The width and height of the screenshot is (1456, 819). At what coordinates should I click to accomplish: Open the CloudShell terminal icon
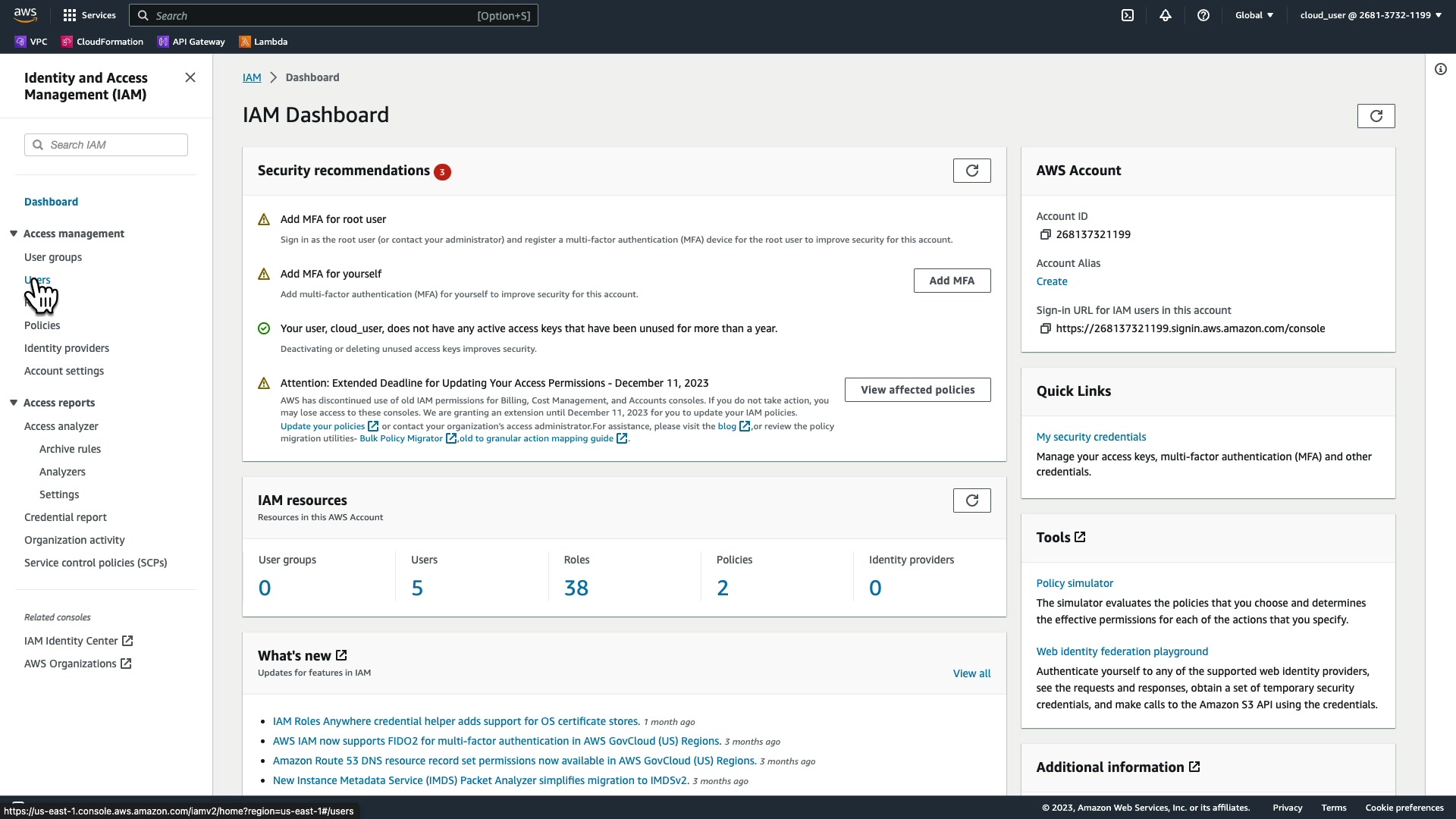point(1128,15)
